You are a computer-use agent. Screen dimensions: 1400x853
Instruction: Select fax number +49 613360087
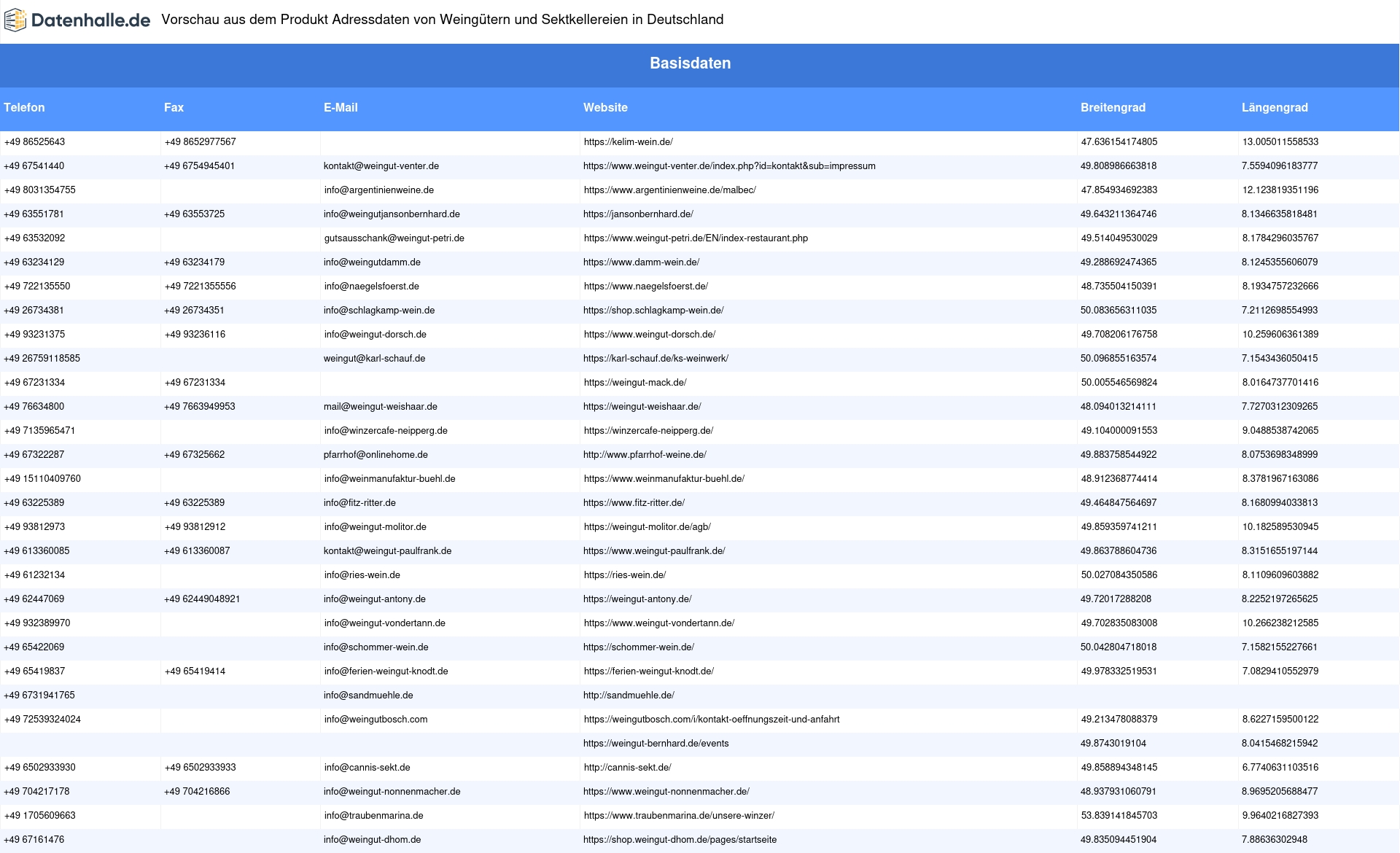click(x=197, y=551)
